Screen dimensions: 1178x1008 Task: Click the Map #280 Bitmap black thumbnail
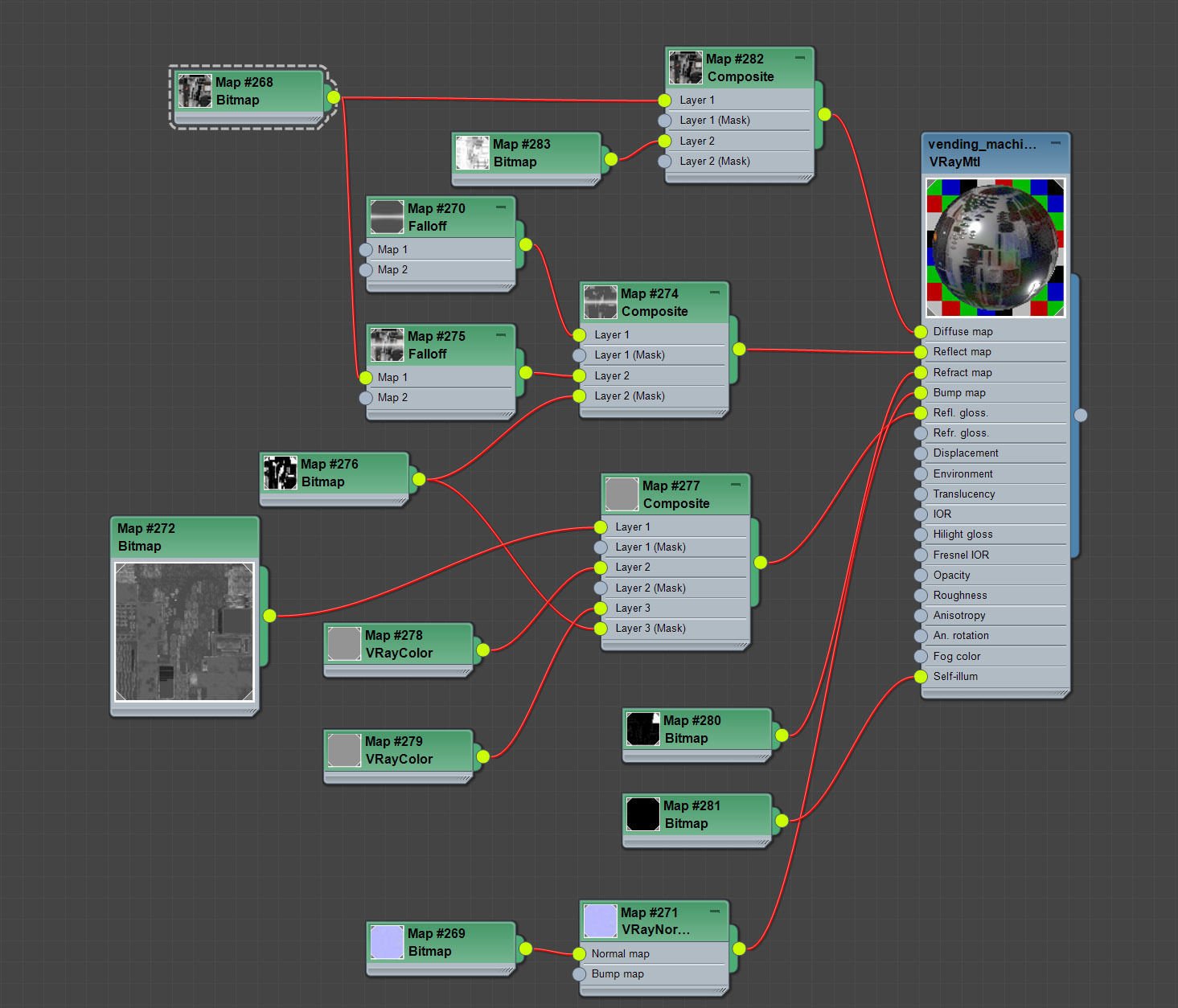click(643, 729)
